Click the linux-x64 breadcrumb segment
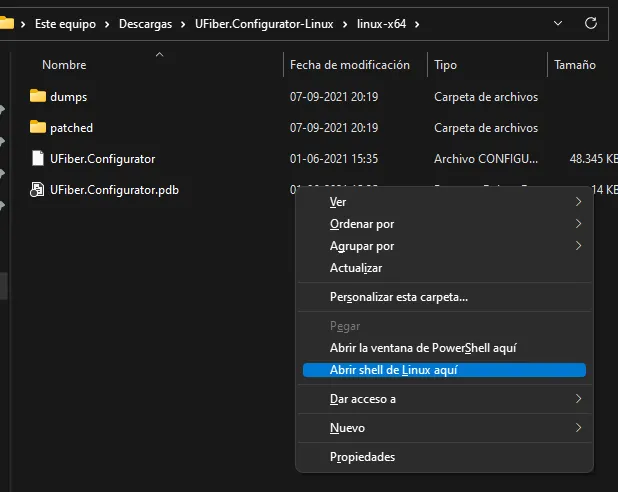This screenshot has height=492, width=618. click(x=381, y=24)
